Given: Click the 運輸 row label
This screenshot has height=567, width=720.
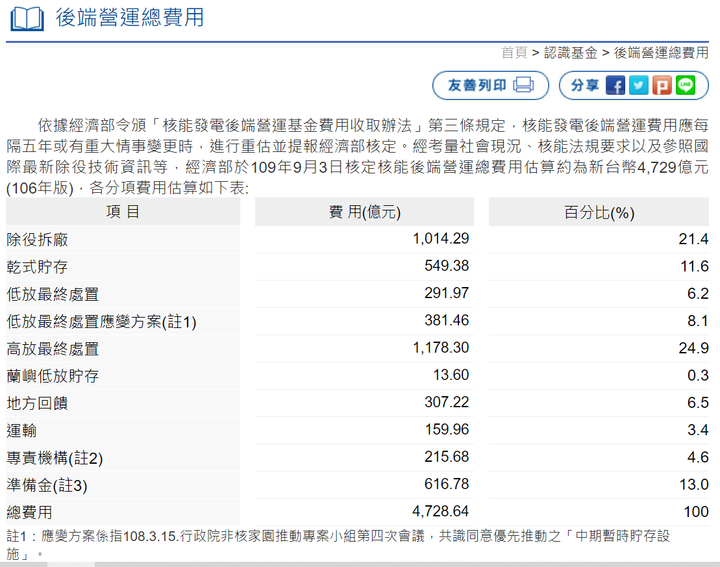Looking at the screenshot, I should point(22,431).
